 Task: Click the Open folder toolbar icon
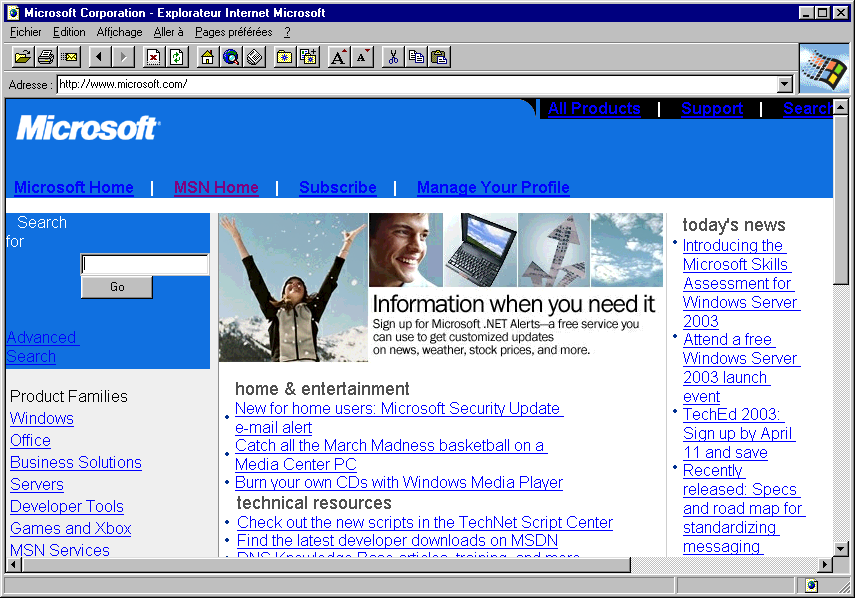pos(22,57)
